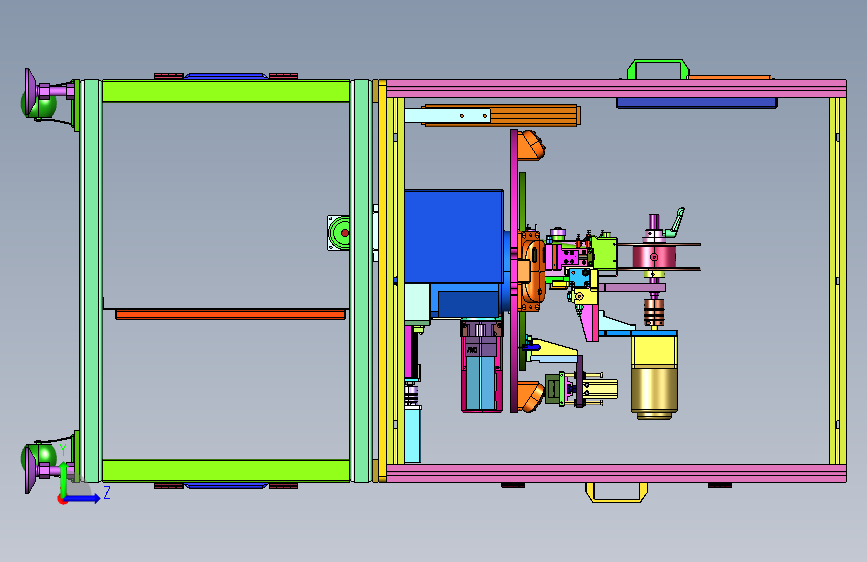Image resolution: width=867 pixels, height=562 pixels.
Task: Select the pale yellow pneumatic cylinder with rods
Action: [600, 389]
